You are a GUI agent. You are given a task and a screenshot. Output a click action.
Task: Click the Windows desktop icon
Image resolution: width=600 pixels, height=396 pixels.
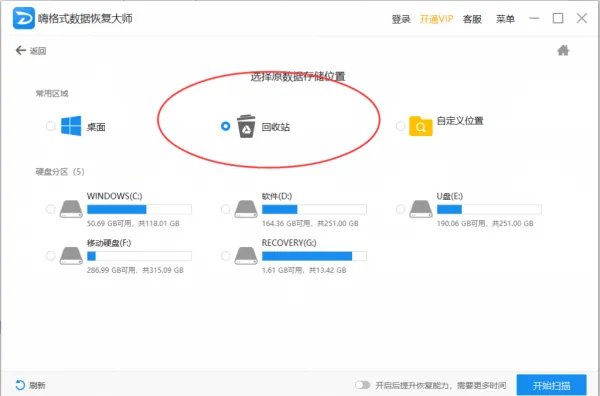pos(71,126)
